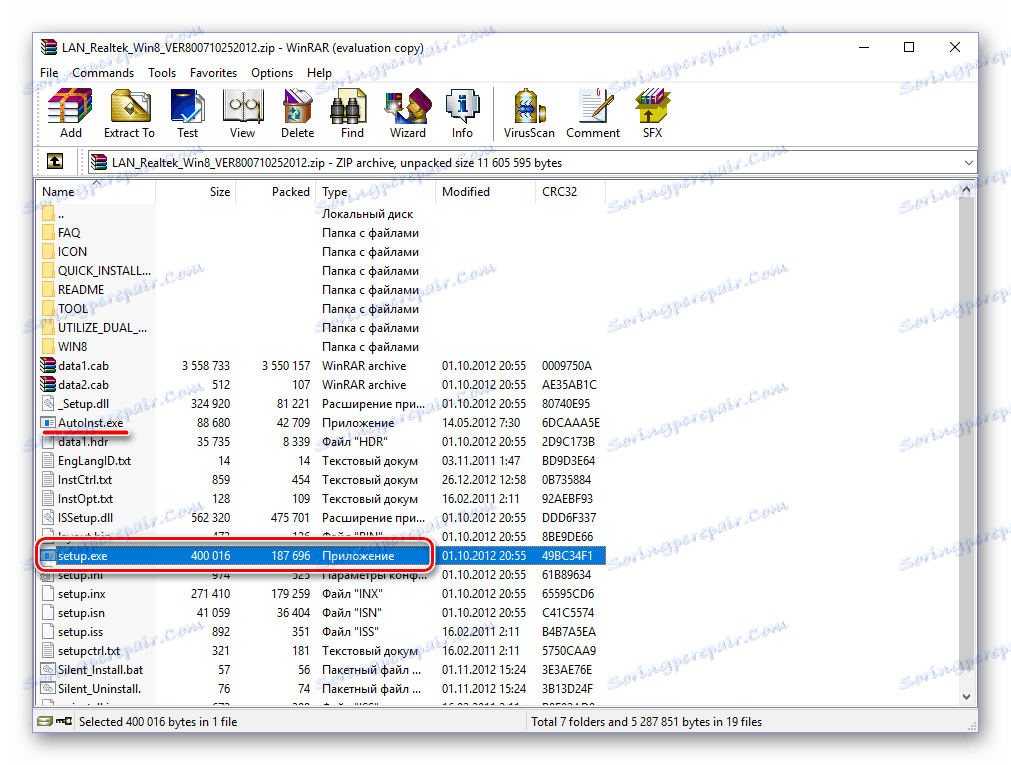Open the Favorites menu
This screenshot has height=765, width=1011.
213,73
